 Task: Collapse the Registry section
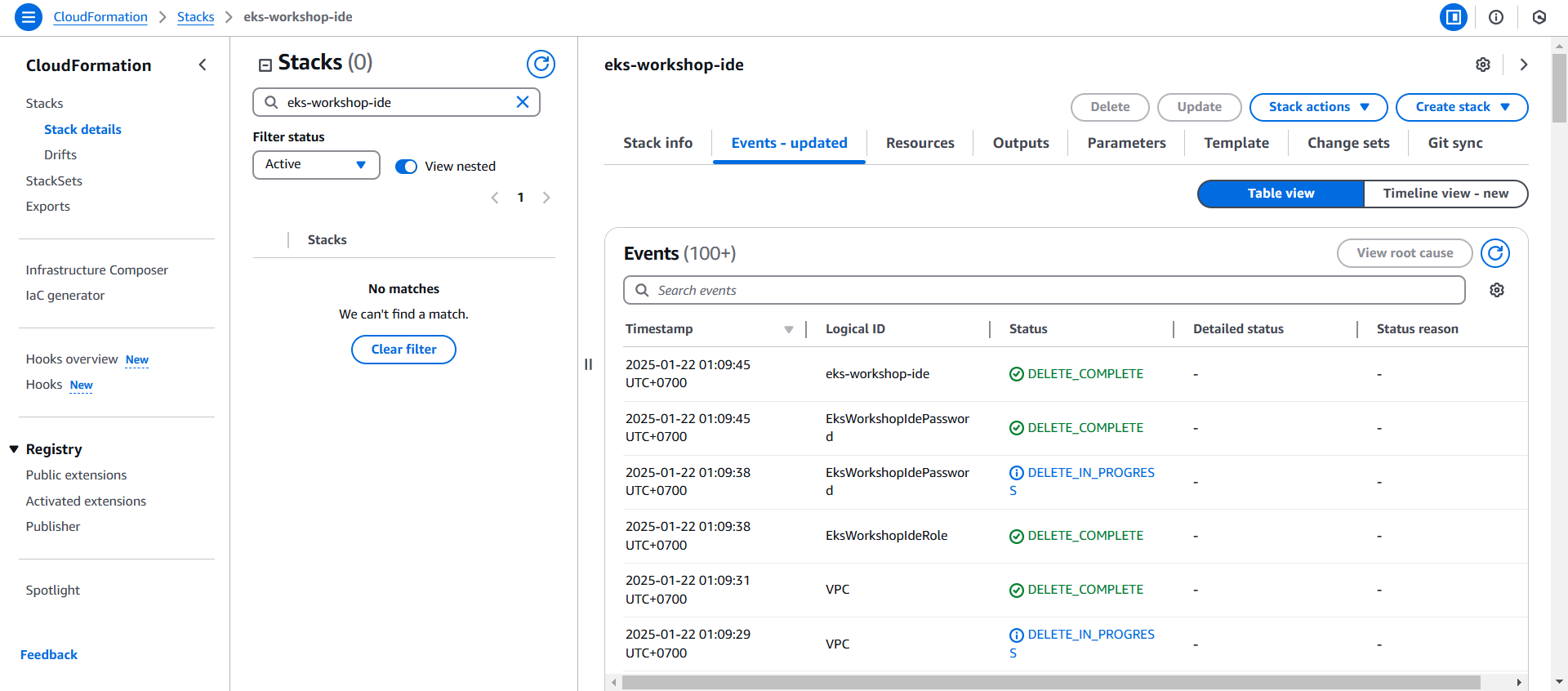(14, 449)
